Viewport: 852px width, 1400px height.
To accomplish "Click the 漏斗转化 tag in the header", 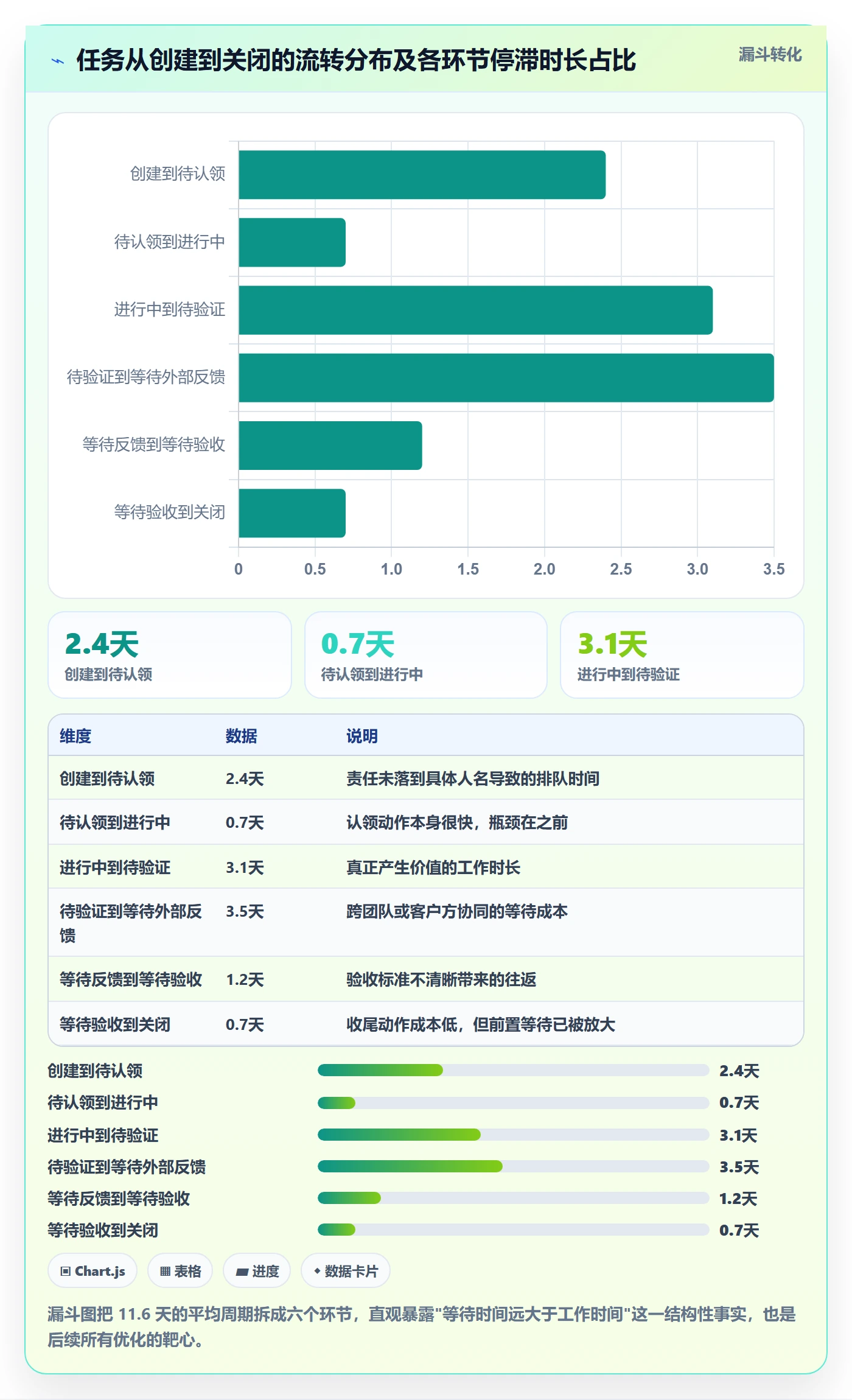I will coord(770,55).
